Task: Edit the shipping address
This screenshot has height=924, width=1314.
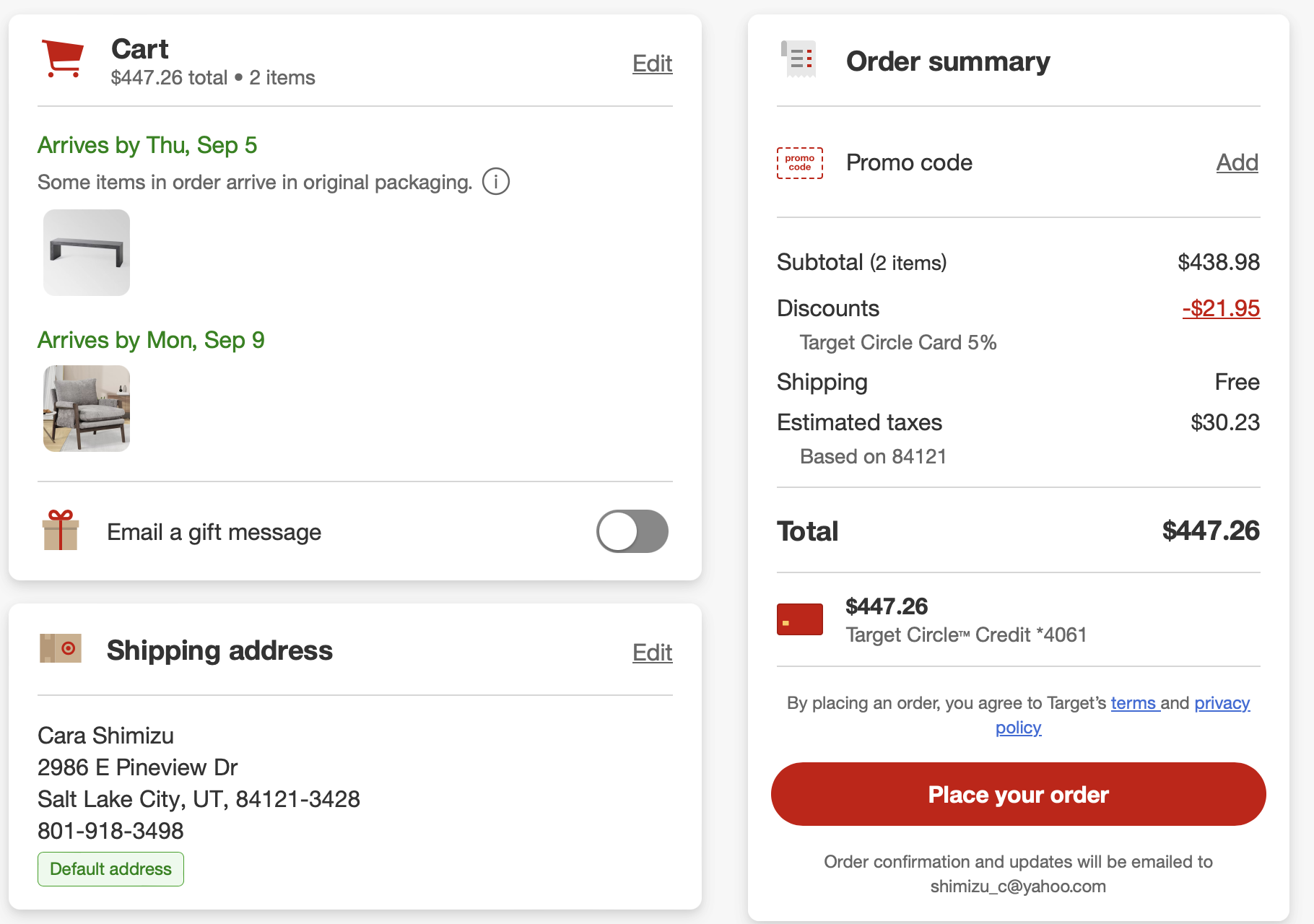Action: pyautogui.click(x=652, y=653)
